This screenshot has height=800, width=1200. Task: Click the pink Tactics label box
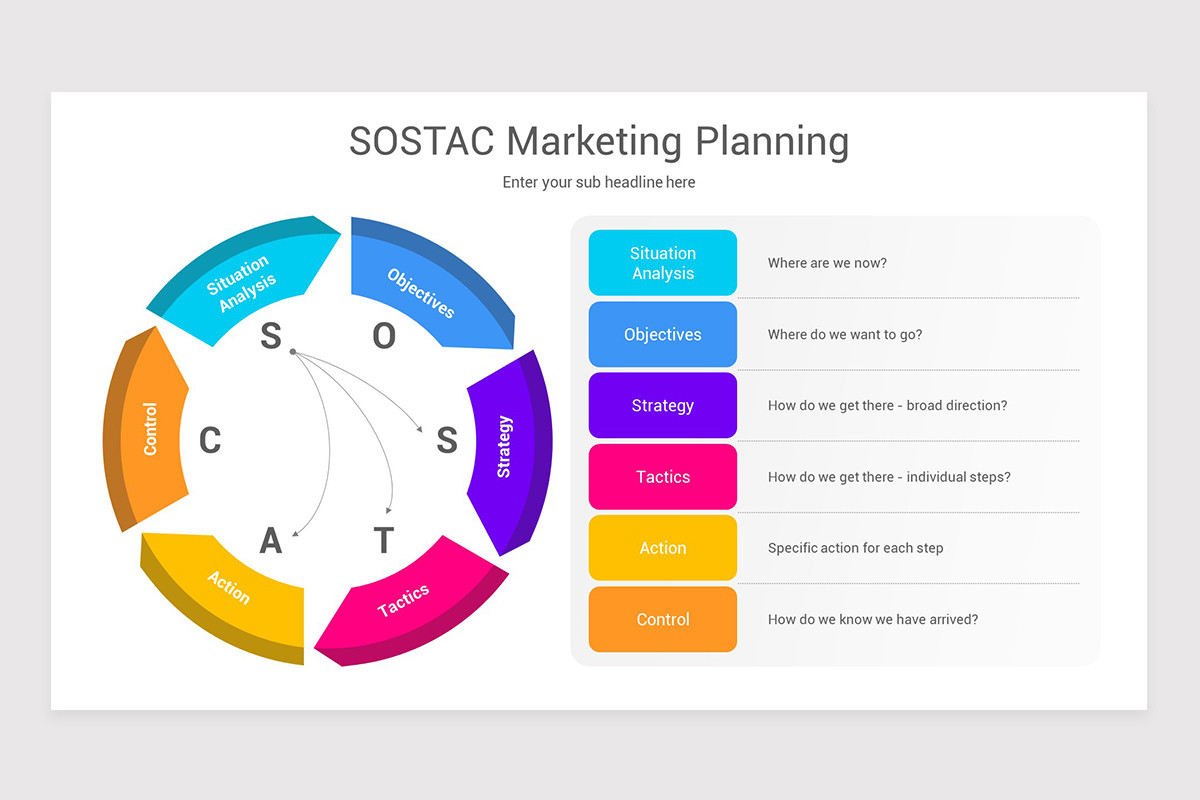[x=663, y=477]
